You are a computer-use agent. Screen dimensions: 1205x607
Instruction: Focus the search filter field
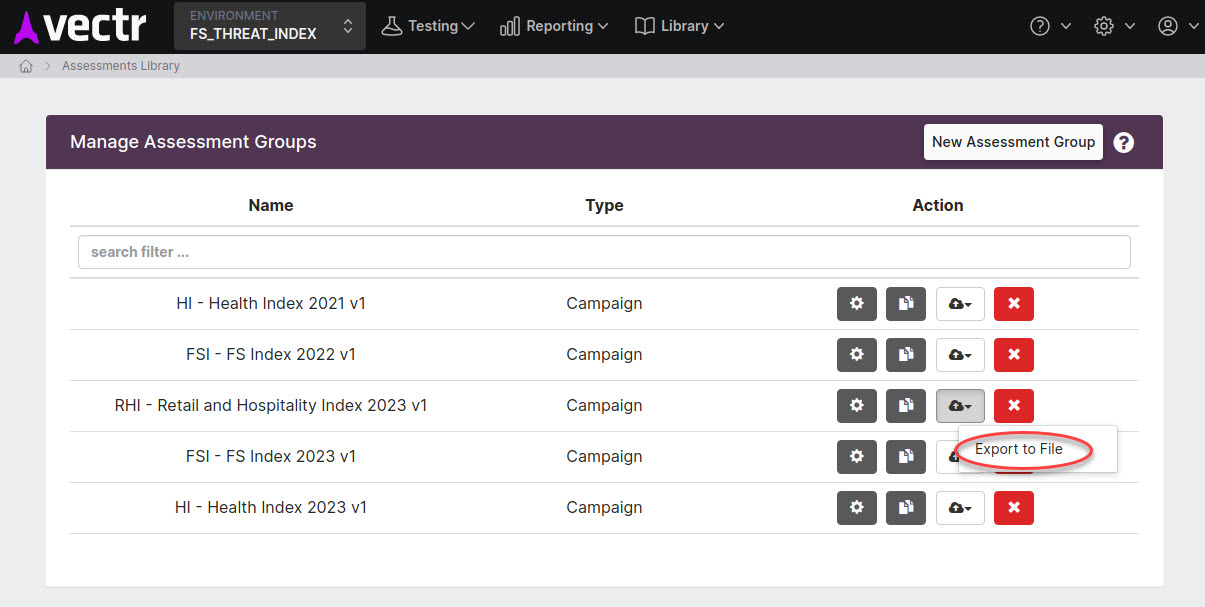(604, 252)
